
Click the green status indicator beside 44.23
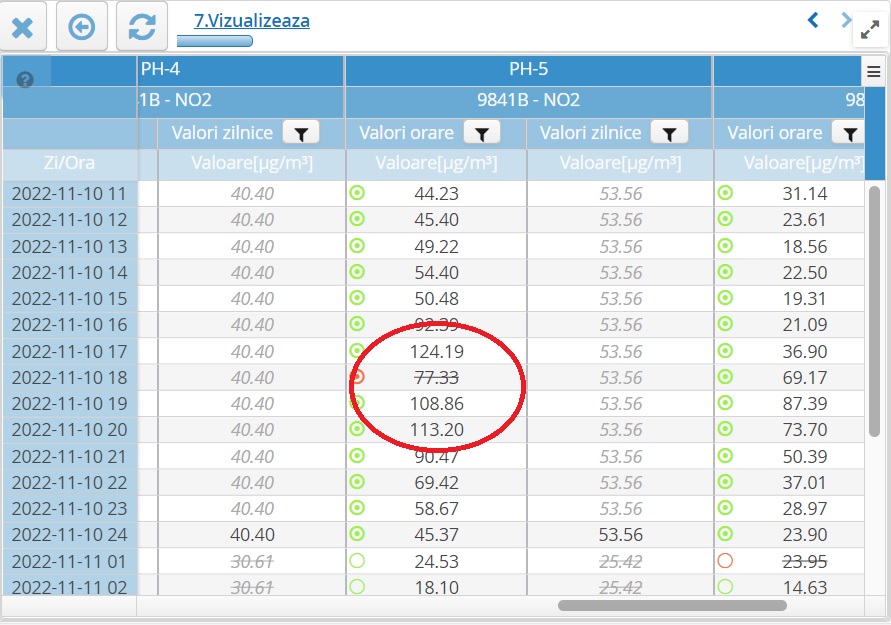(x=357, y=194)
